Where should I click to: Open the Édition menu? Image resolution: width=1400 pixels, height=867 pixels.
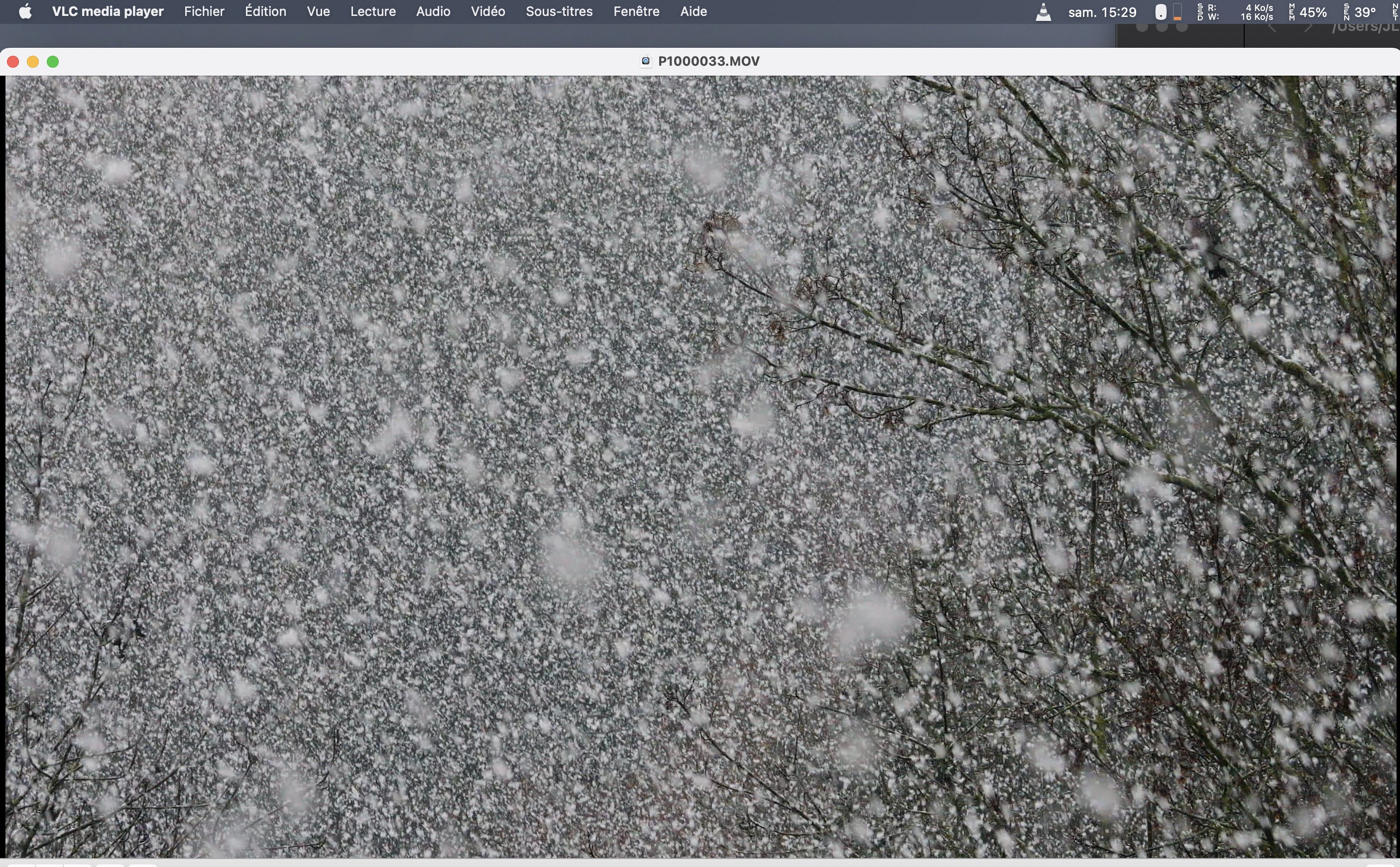pos(265,11)
